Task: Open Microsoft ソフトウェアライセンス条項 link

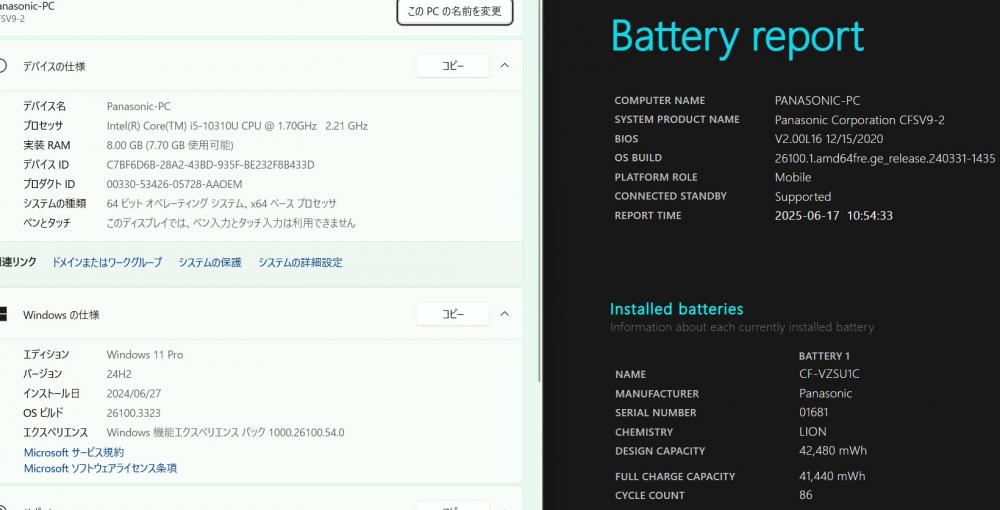Action: 100,469
